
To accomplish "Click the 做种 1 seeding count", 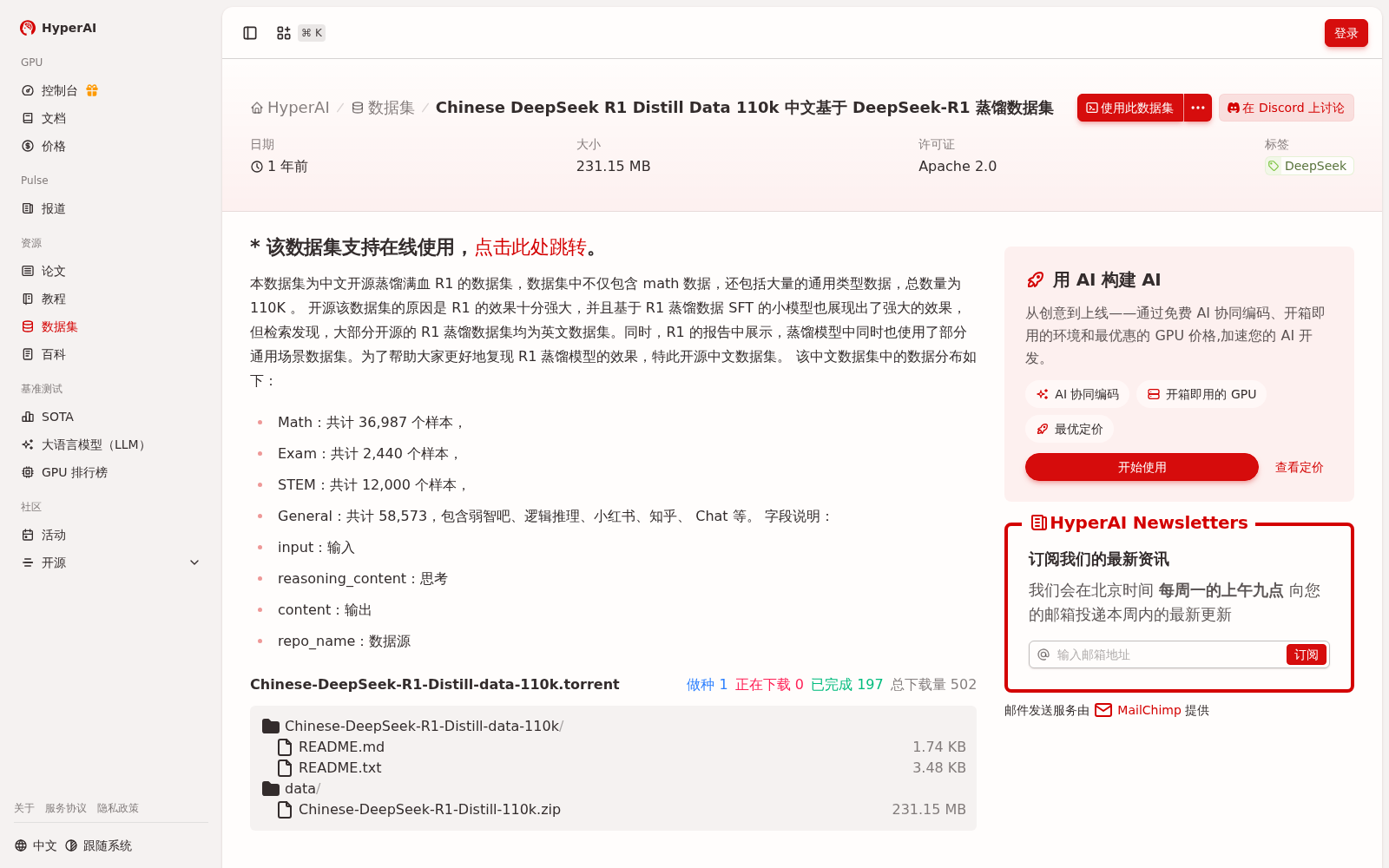I will click(707, 684).
